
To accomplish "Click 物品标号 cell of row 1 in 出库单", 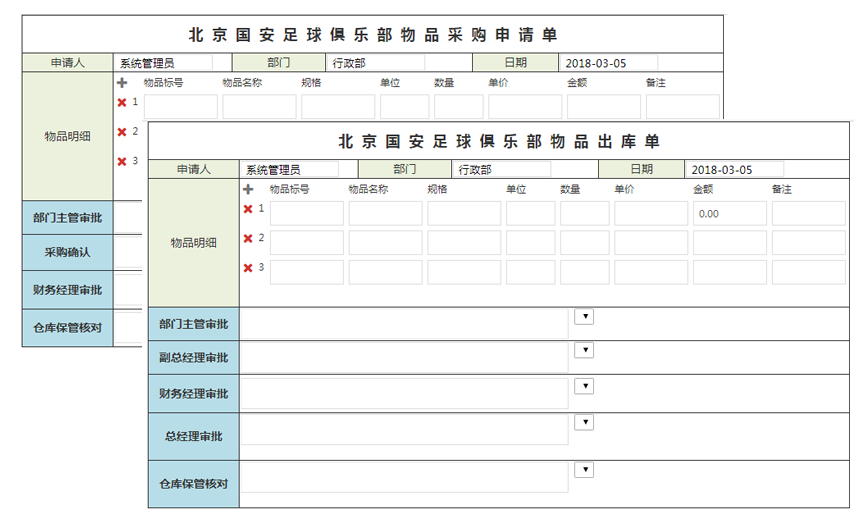I will tap(307, 214).
